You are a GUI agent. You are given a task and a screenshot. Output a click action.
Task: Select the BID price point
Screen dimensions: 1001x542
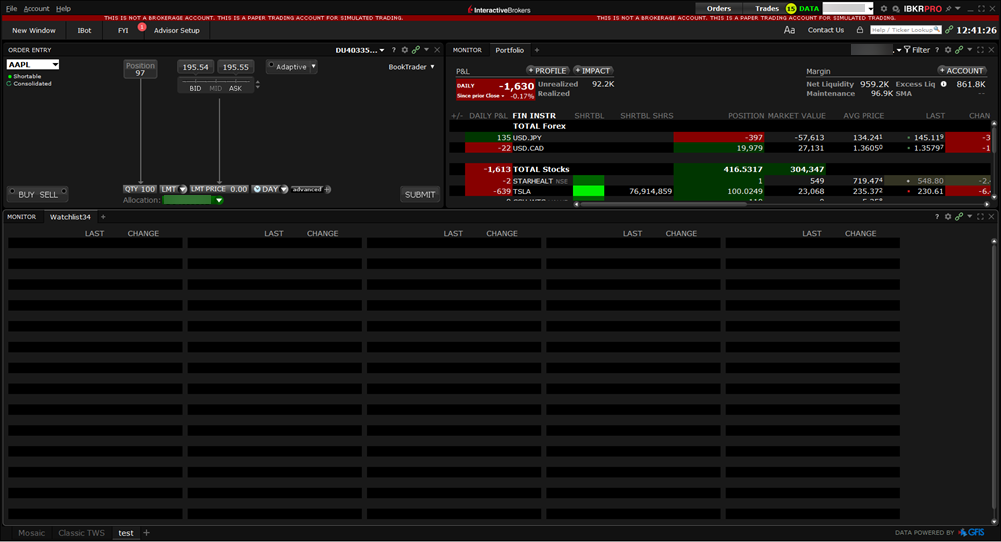(x=195, y=89)
